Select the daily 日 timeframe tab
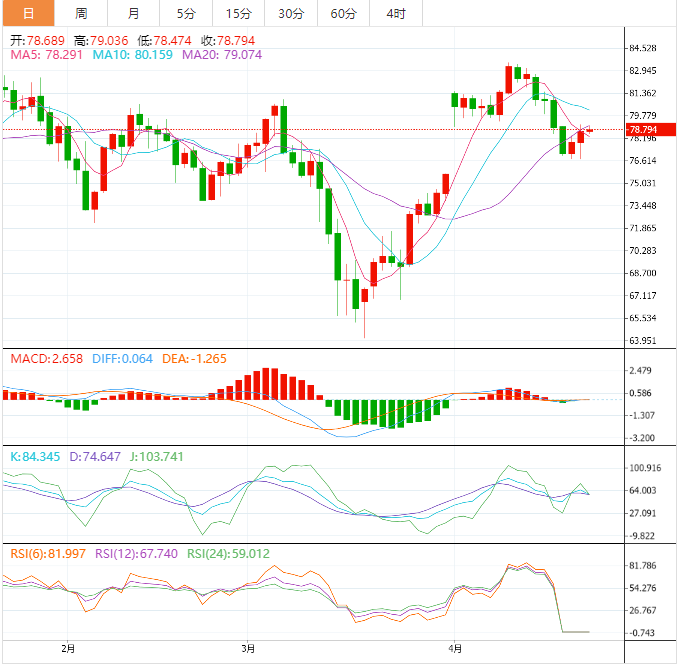Screen dimensions: 680x669 point(29,13)
